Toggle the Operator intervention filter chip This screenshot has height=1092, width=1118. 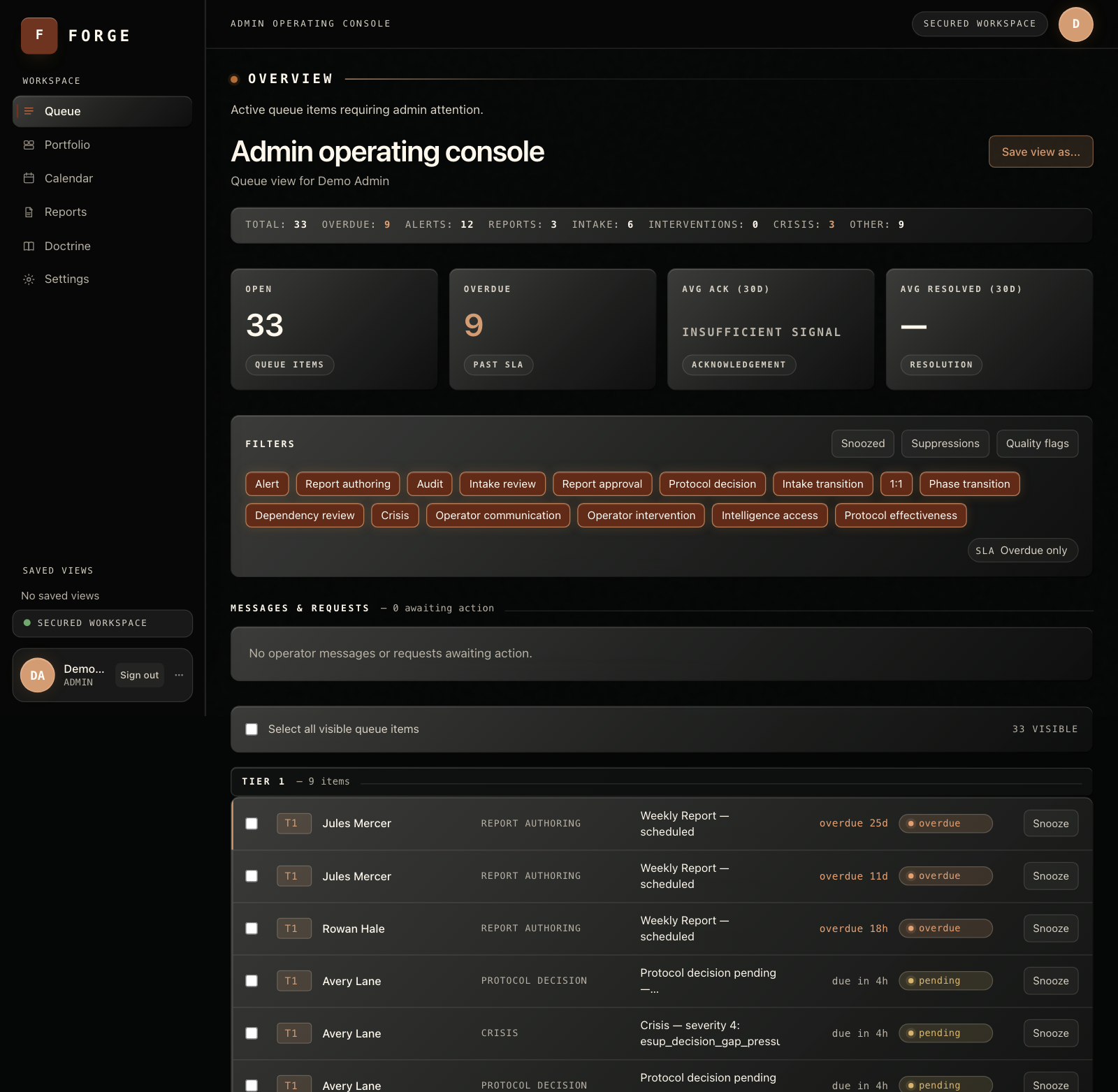[641, 516]
